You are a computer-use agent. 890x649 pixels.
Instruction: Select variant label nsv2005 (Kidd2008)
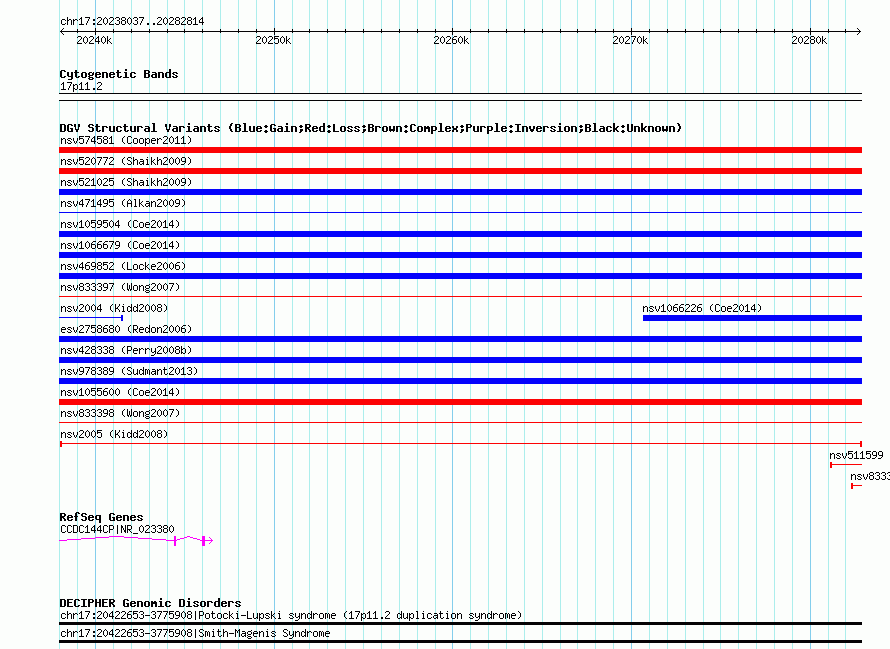pyautogui.click(x=114, y=434)
